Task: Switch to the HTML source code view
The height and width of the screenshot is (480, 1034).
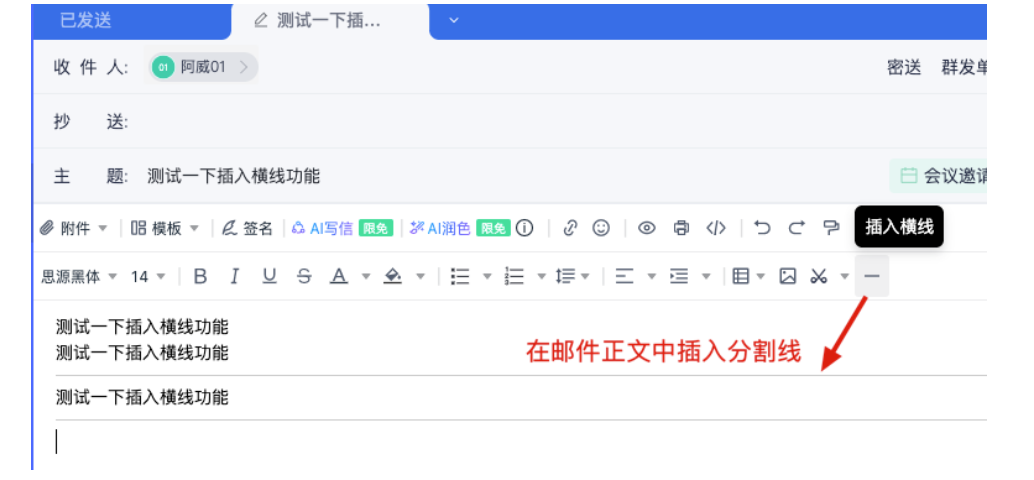Action: (x=715, y=228)
